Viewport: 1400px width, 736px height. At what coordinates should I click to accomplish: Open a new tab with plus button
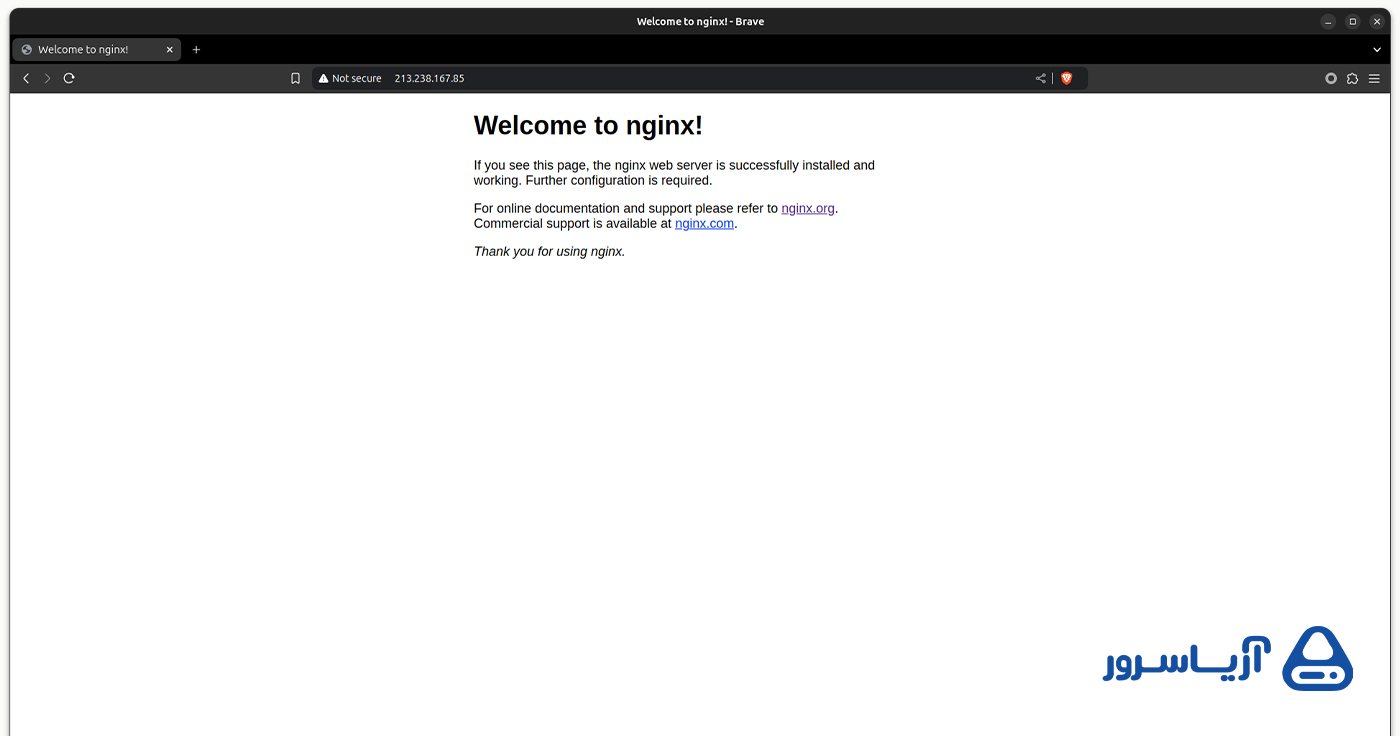tap(196, 49)
